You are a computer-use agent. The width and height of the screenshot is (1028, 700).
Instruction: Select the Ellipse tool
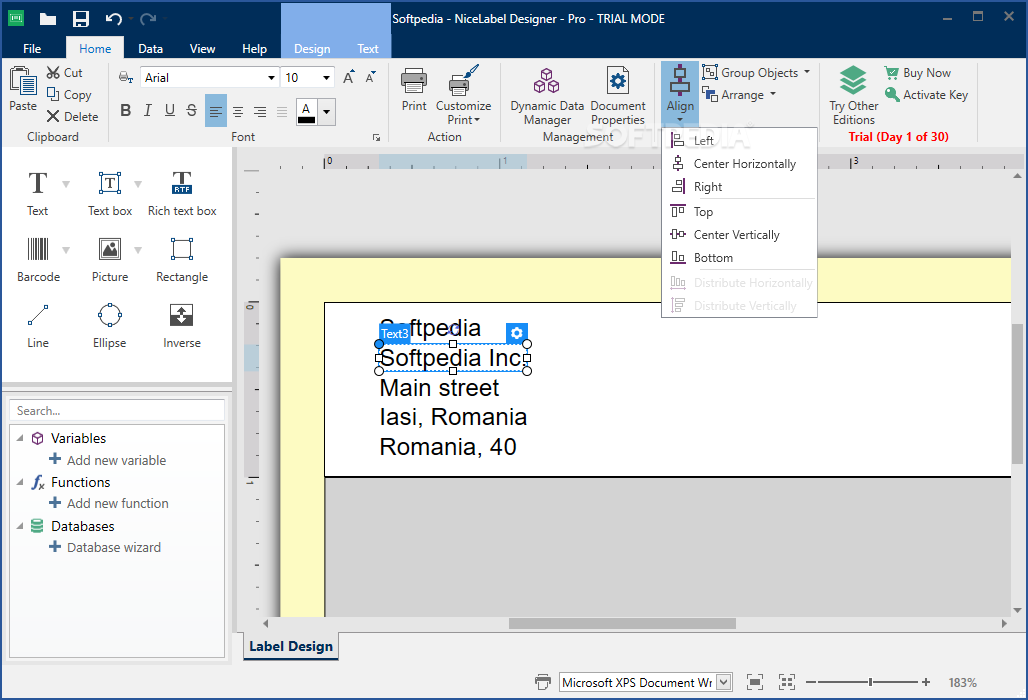coord(109,325)
